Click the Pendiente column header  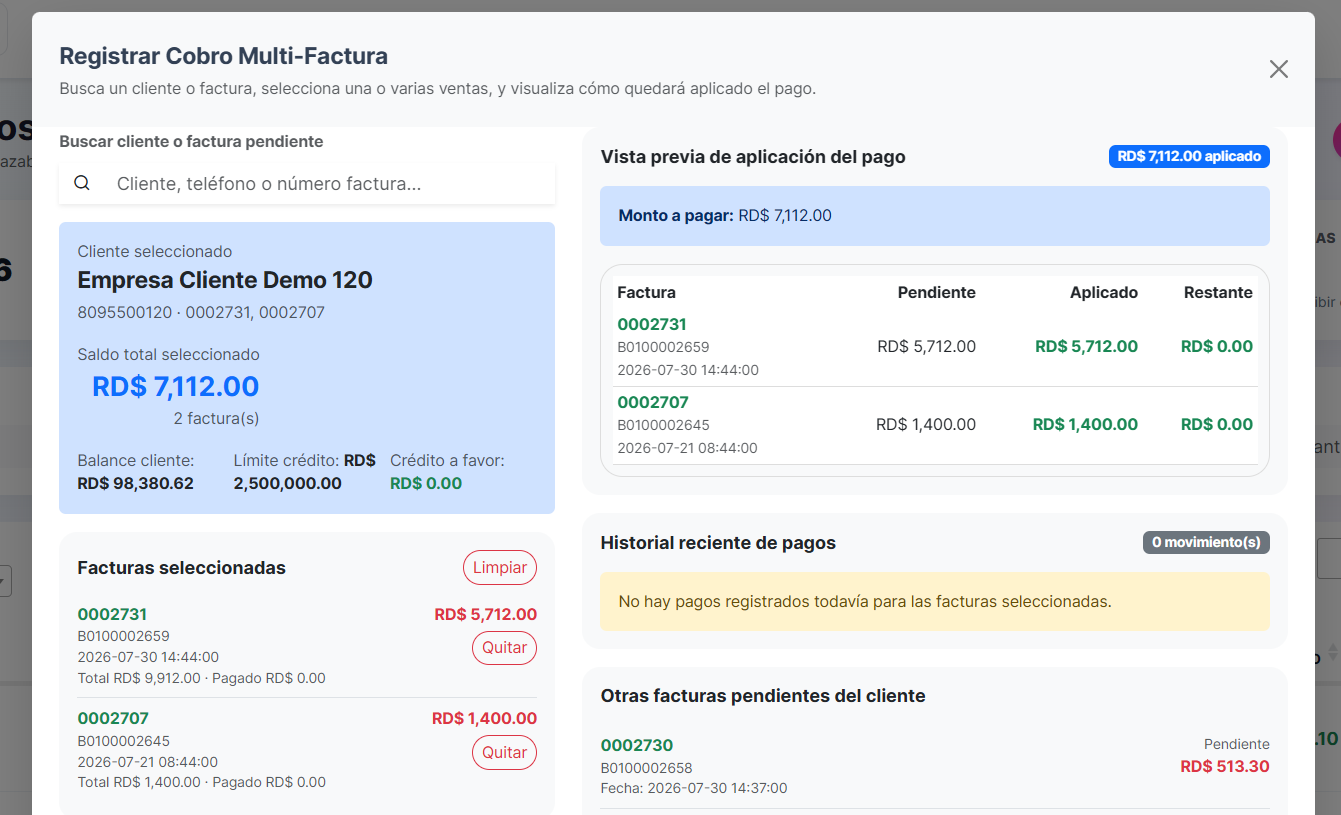coord(936,293)
